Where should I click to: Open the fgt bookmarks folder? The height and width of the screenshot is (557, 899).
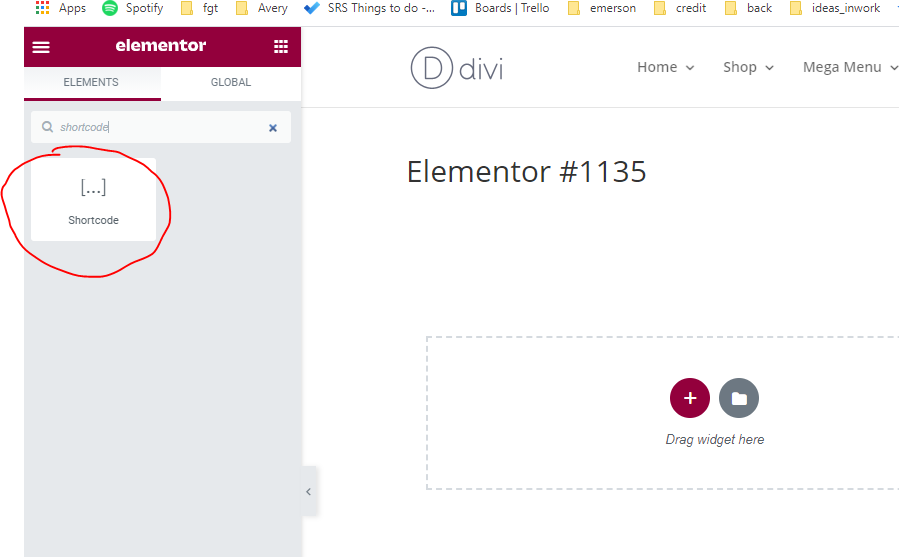[x=200, y=8]
